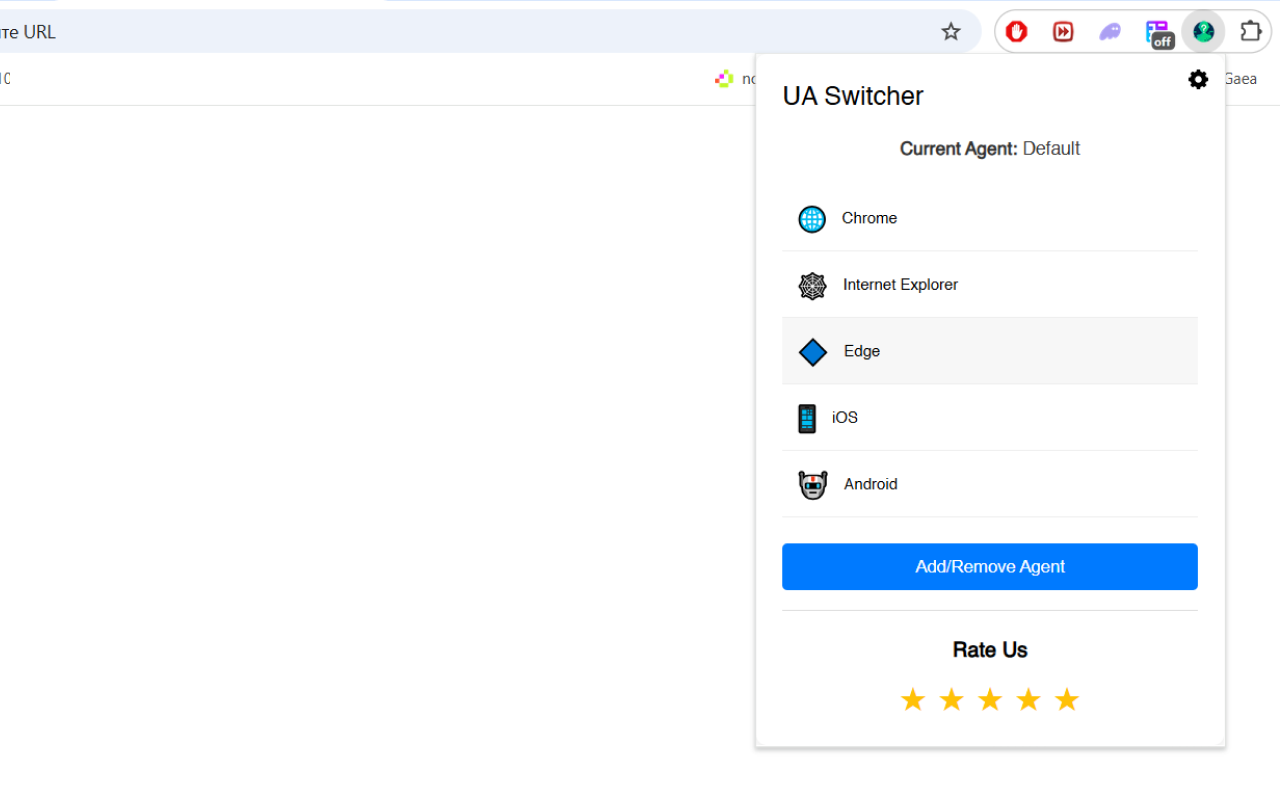Select the Chrome user agent
The image size is (1280, 800).
869,218
